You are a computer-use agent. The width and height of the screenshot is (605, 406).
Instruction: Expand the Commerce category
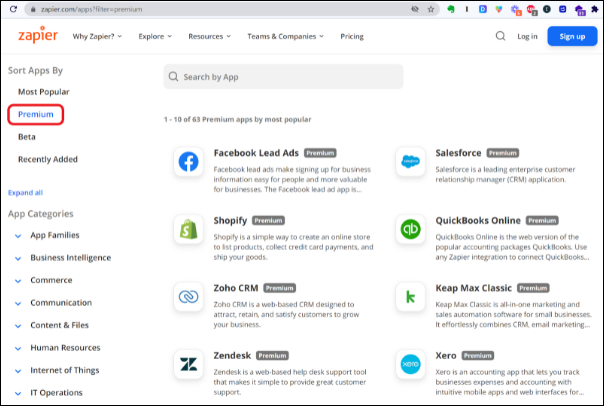coord(51,280)
